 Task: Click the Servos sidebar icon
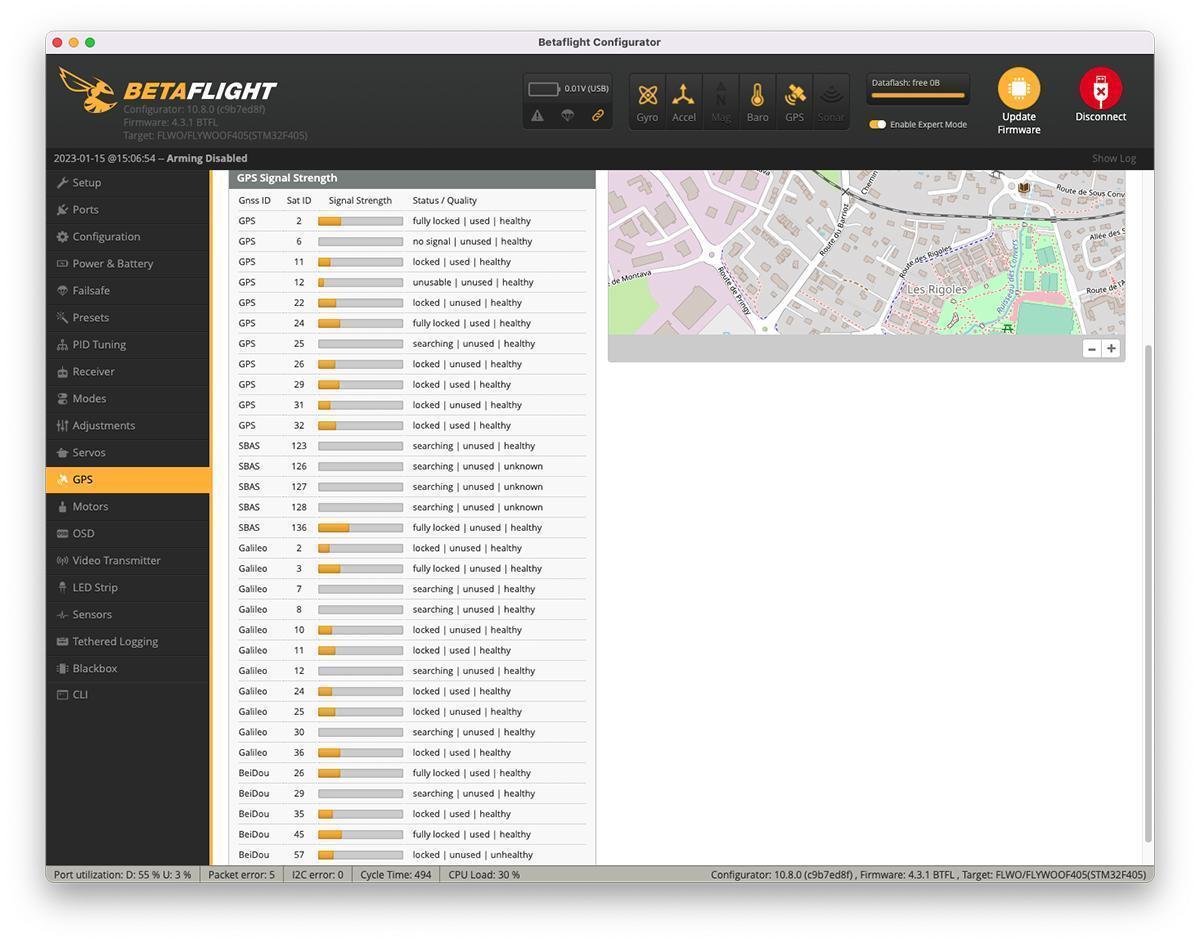point(62,453)
